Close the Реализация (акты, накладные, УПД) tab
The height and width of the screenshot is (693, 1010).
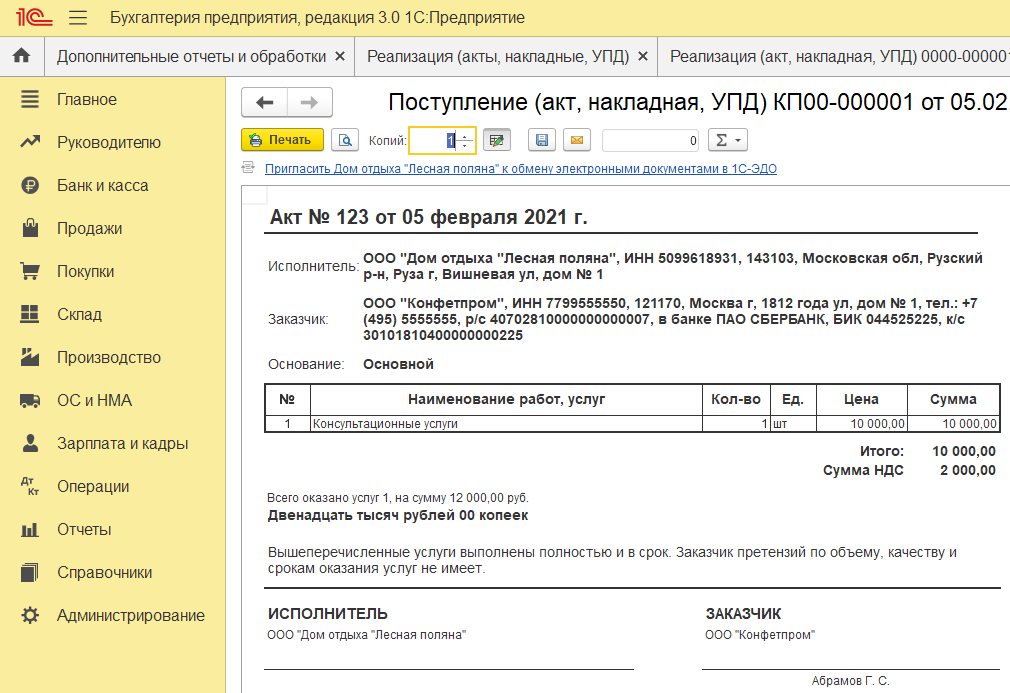643,57
